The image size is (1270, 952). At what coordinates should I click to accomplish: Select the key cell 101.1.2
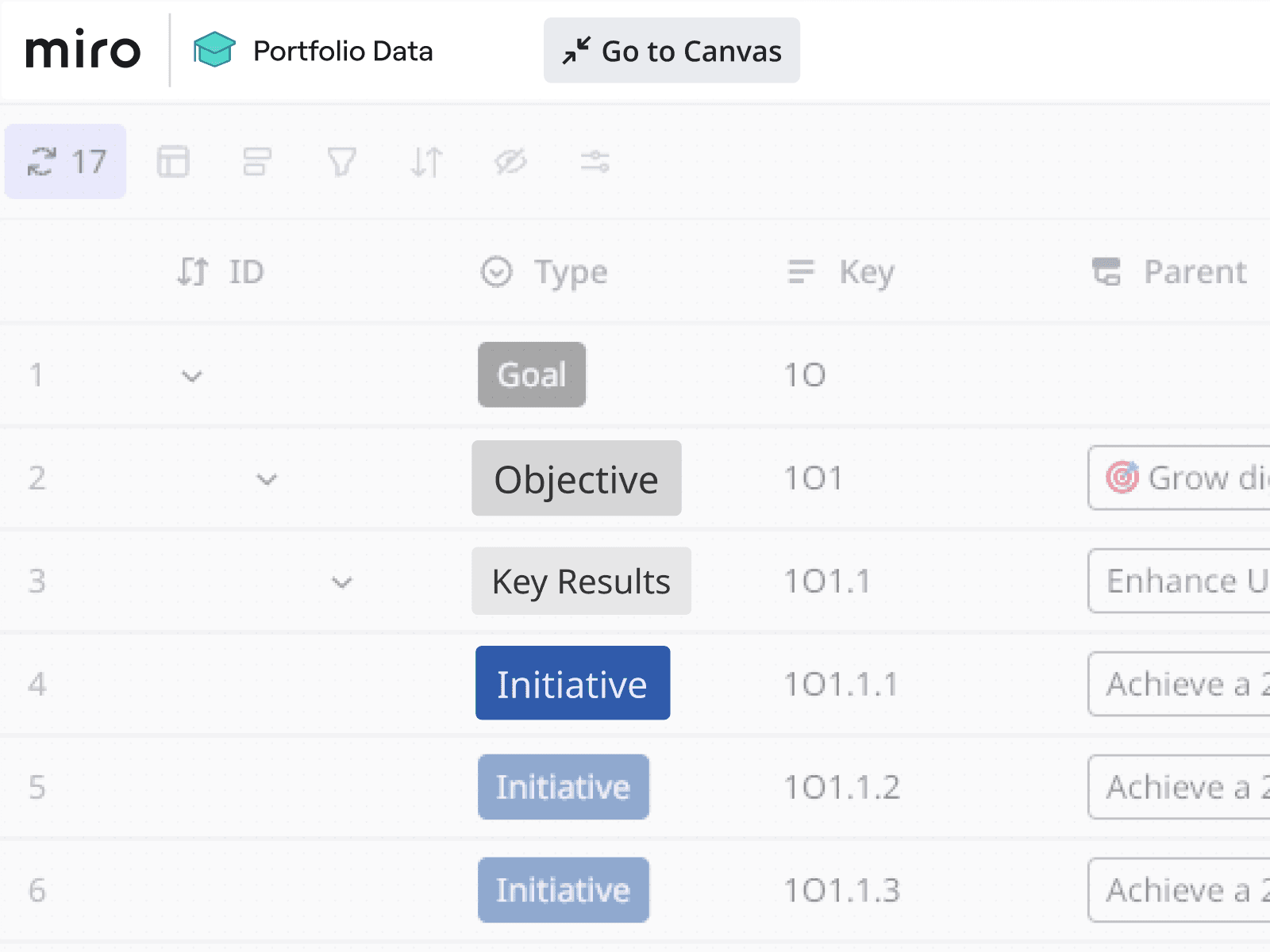click(x=842, y=788)
